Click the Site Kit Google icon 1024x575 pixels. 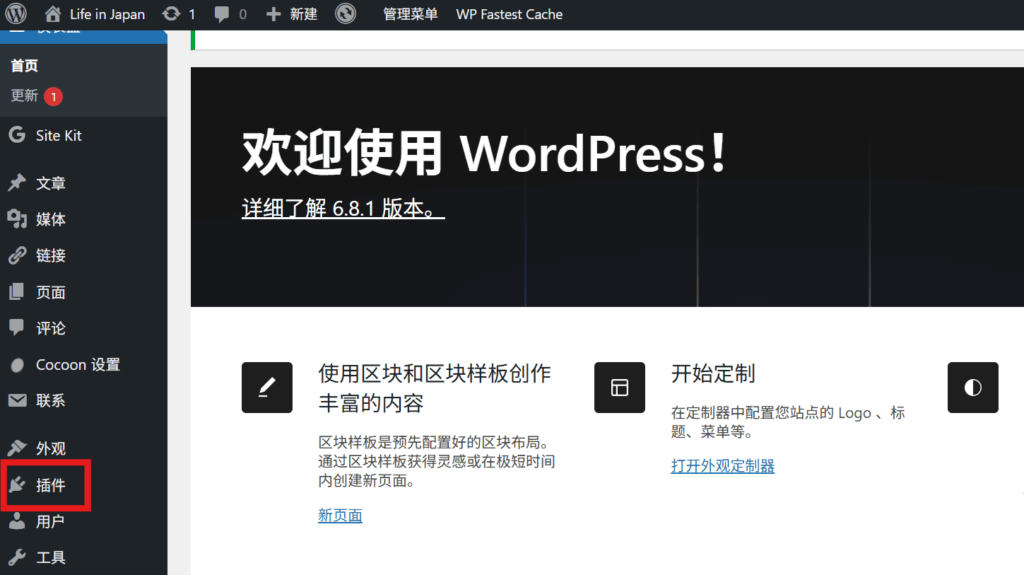17,135
